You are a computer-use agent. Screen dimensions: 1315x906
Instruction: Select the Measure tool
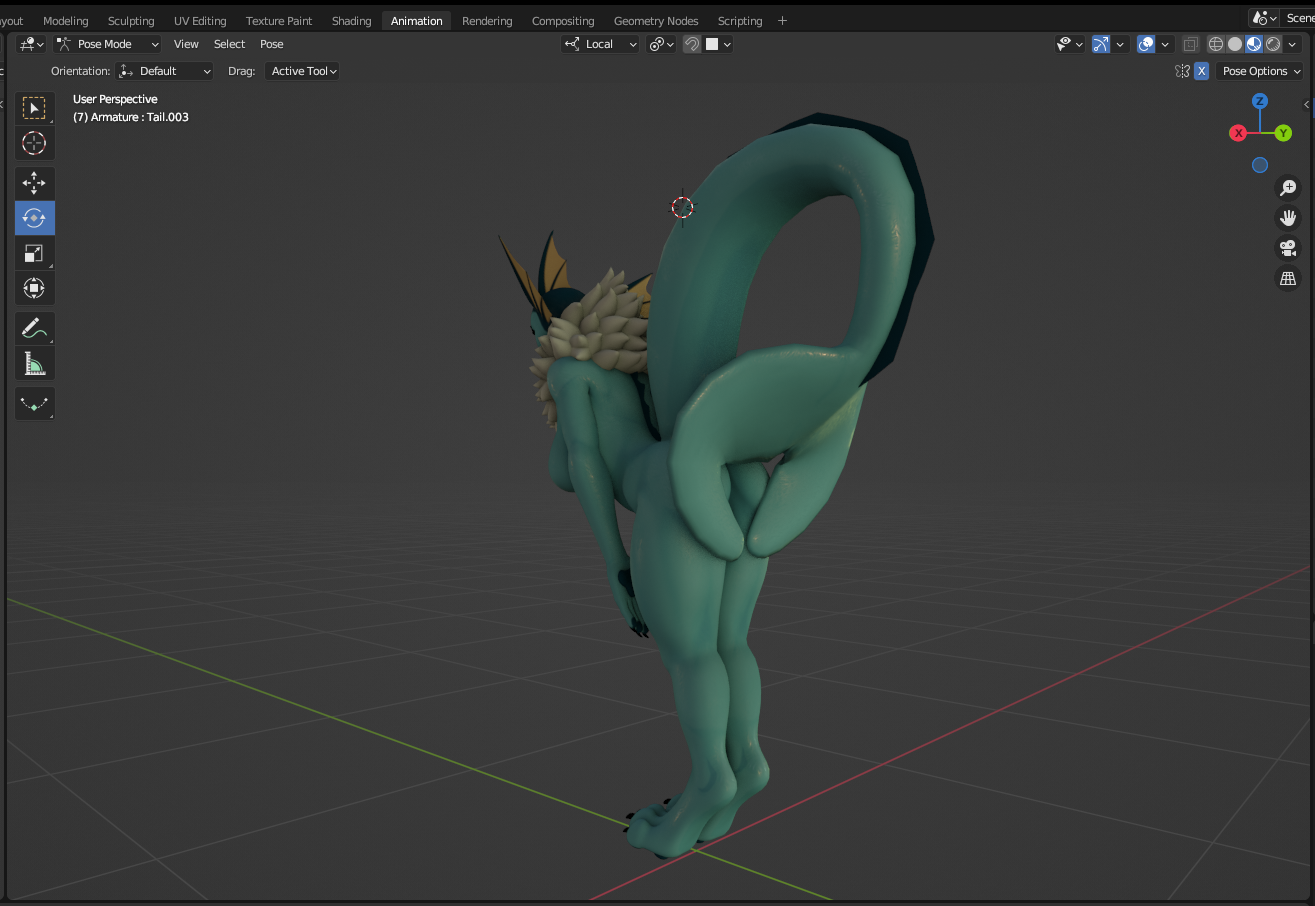[34, 364]
